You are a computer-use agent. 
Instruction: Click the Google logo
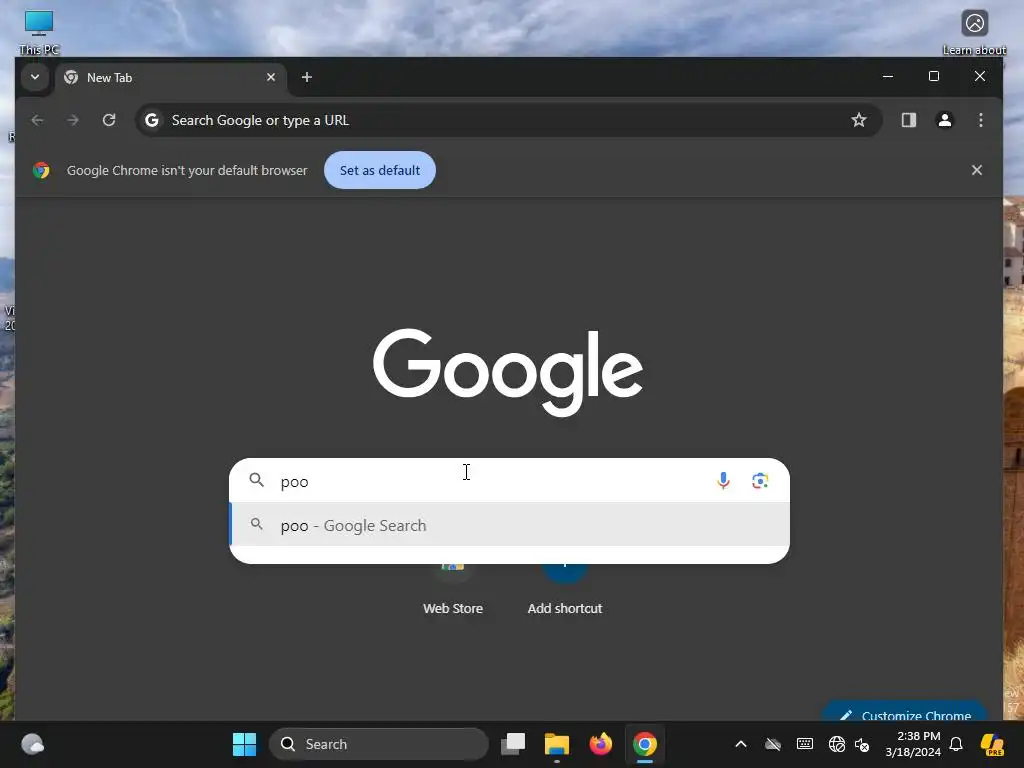click(x=508, y=372)
